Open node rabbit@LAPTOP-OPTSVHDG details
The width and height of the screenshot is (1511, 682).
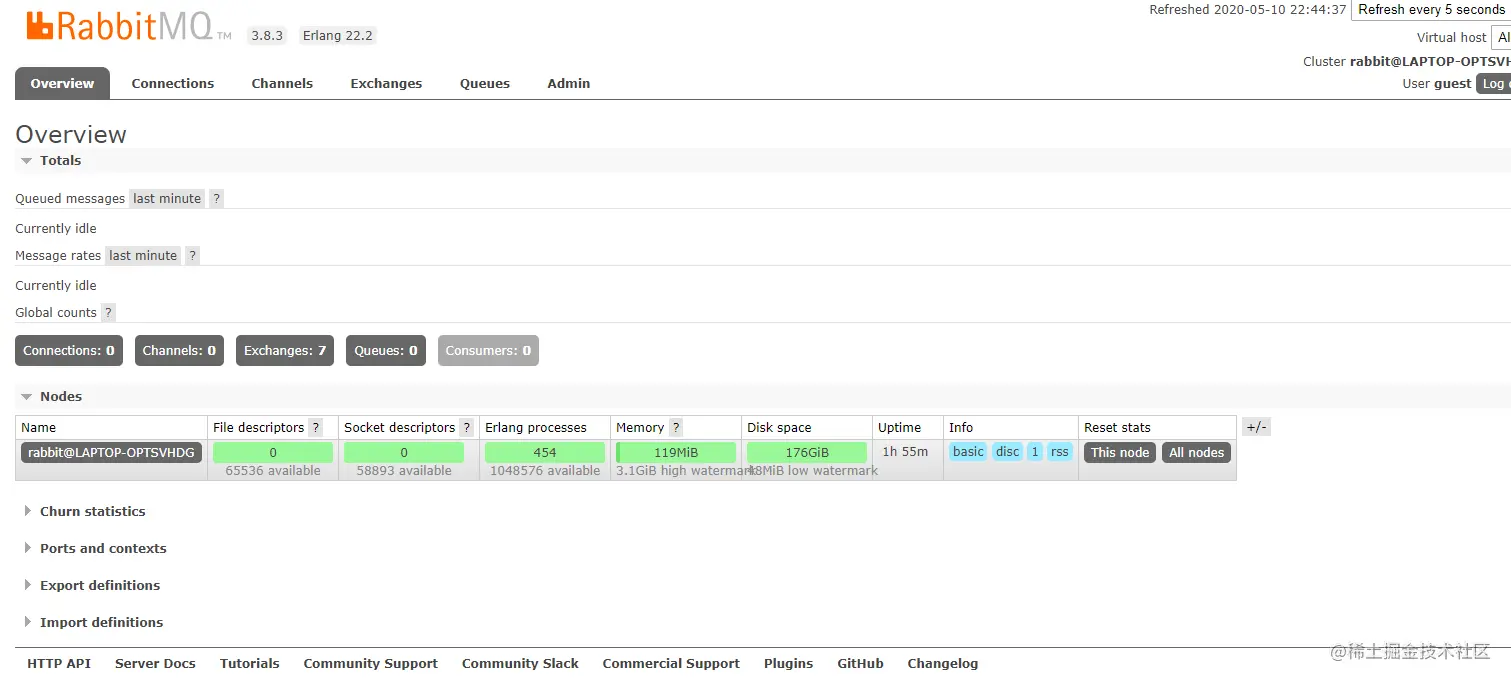[111, 452]
